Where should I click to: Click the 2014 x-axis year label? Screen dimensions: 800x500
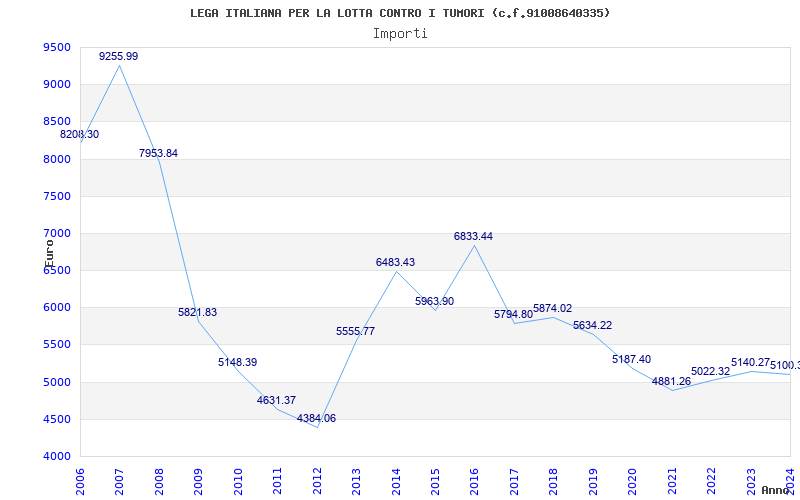(396, 482)
